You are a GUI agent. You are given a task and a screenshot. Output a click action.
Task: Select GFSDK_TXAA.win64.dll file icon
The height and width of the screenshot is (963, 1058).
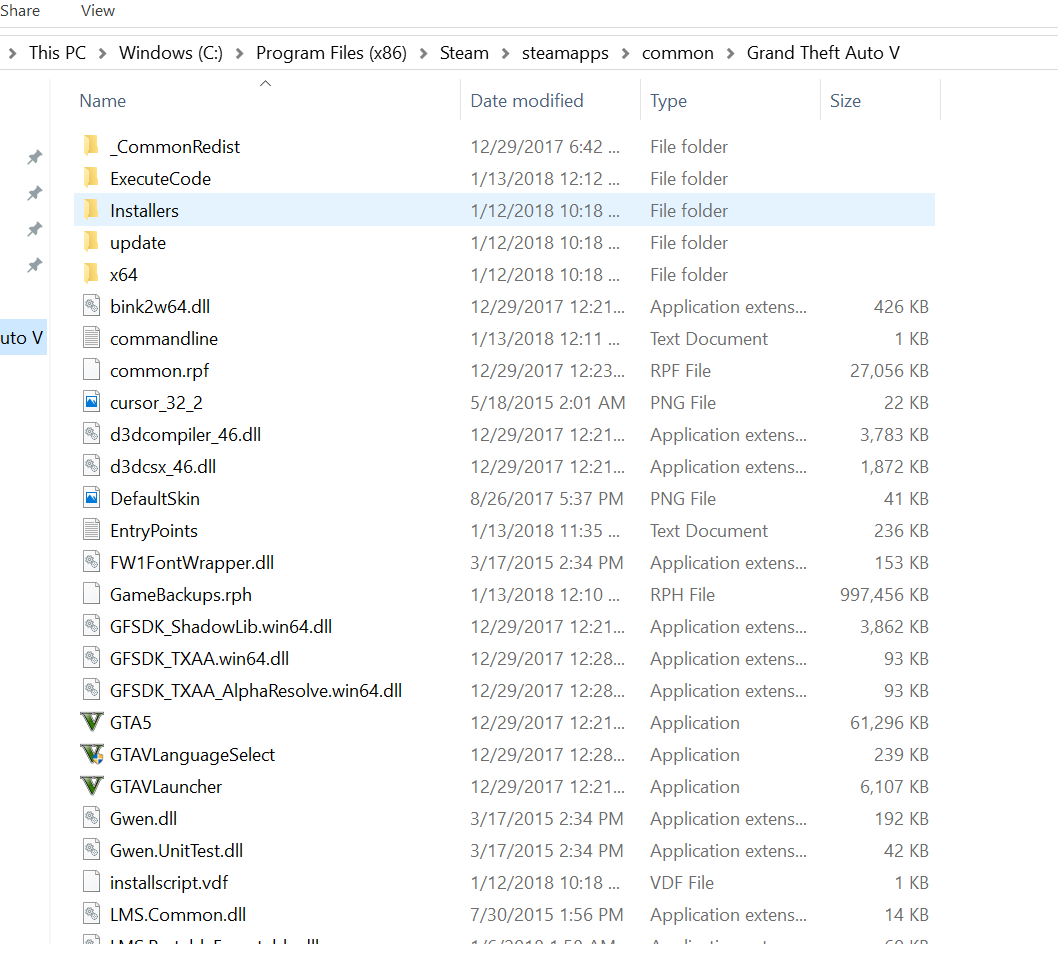pyautogui.click(x=92, y=658)
